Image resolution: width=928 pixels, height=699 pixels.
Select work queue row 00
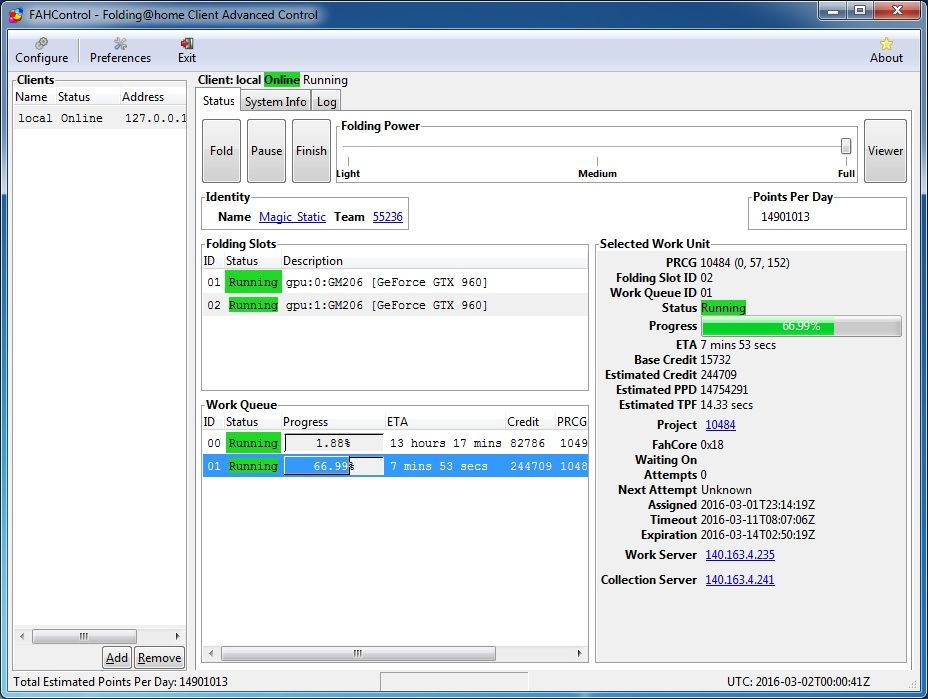click(395, 443)
